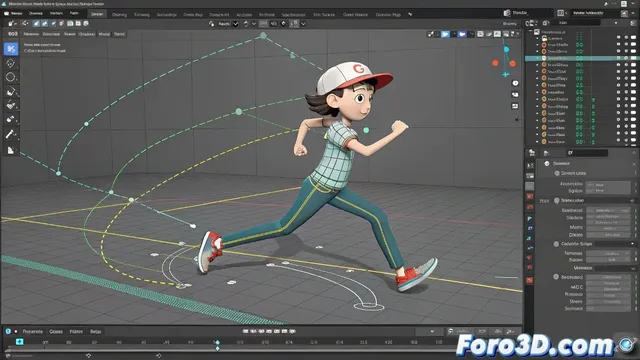Click the third navigation button below the gizmo
This screenshot has height=360, width=640.
pyautogui.click(x=515, y=106)
